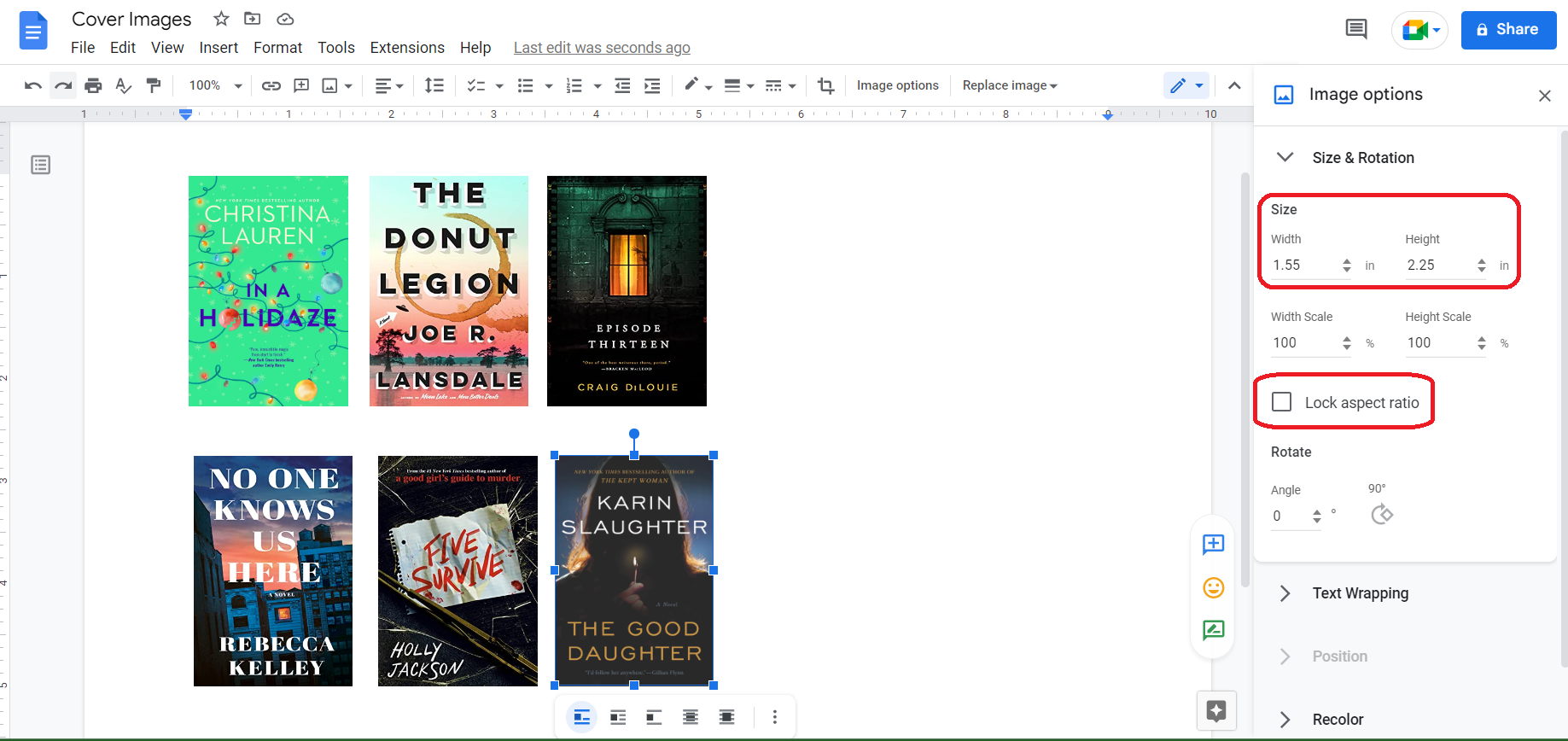The width and height of the screenshot is (1568, 741).
Task: Click the border color pencil icon
Action: (x=691, y=85)
